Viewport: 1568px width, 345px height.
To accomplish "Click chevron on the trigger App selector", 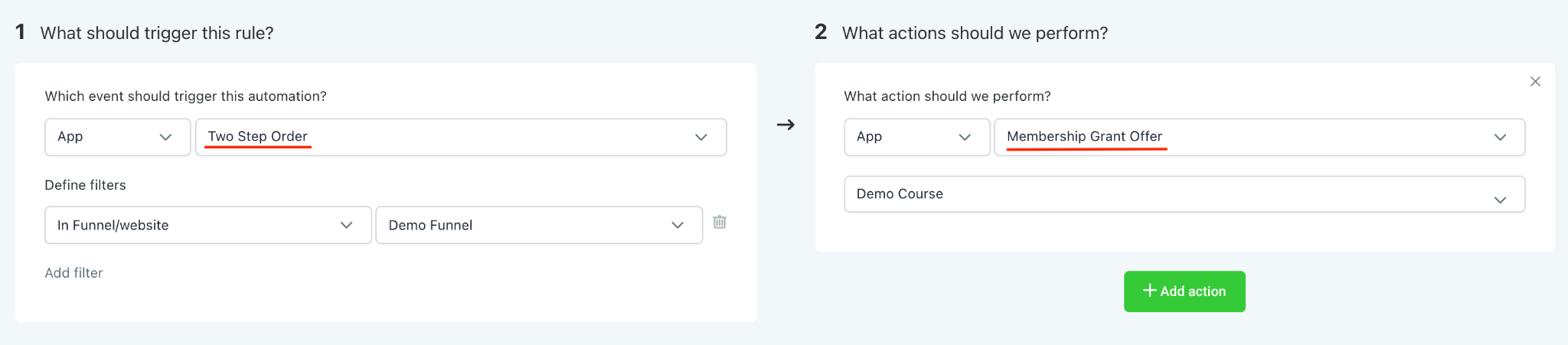I will pos(165,137).
